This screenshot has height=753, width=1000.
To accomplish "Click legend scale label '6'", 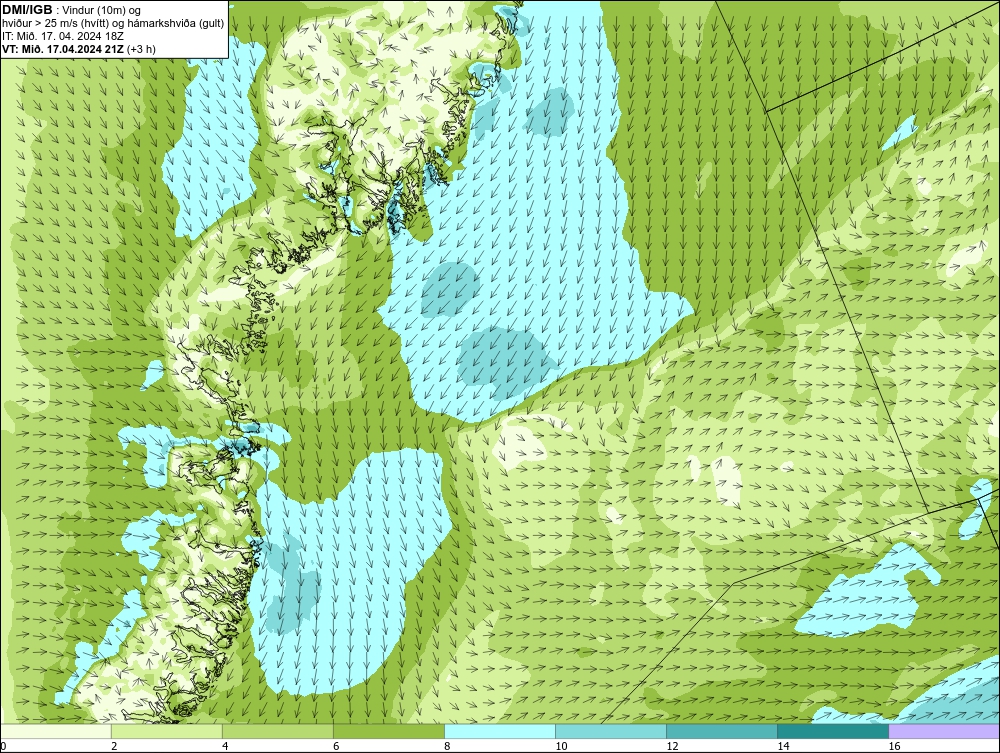I will [x=336, y=746].
